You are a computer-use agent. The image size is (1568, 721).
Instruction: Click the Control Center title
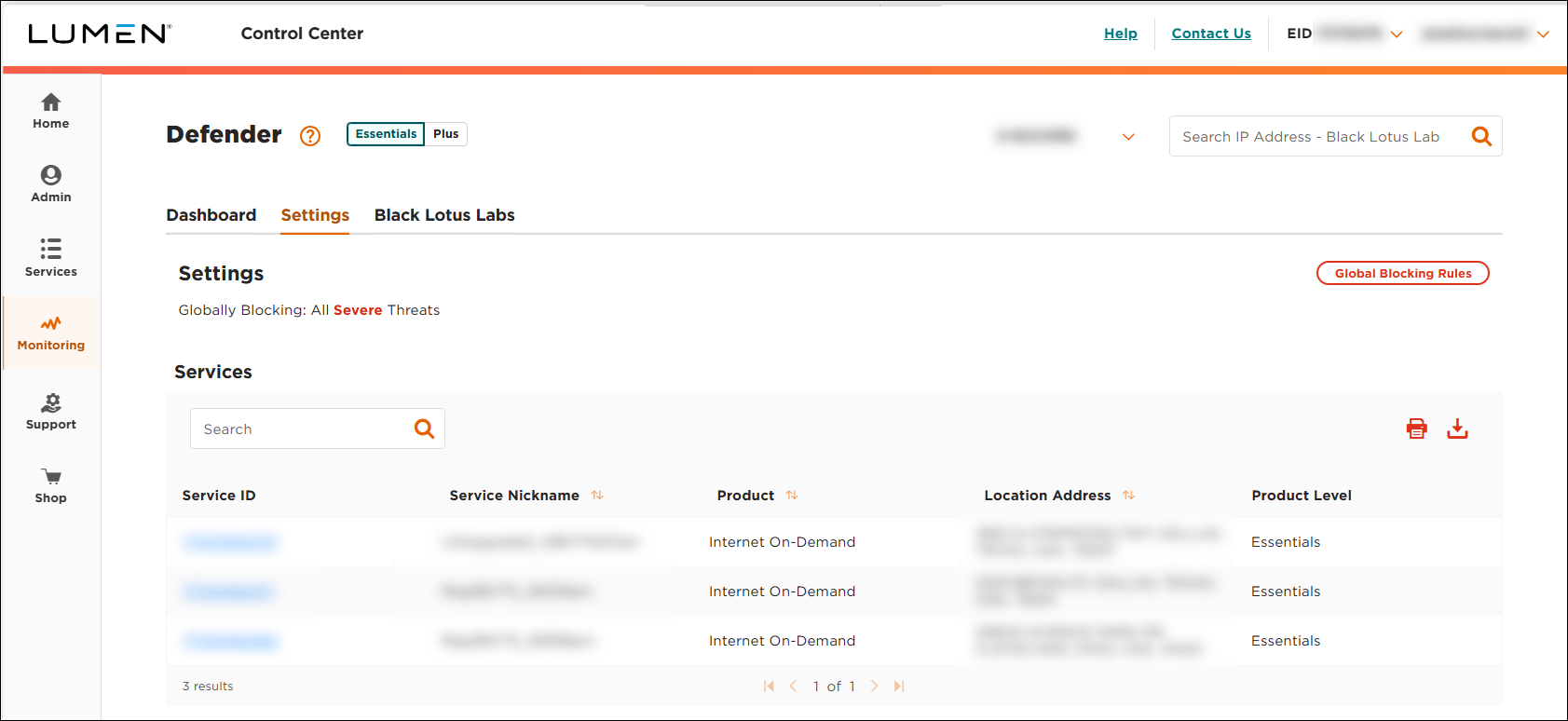[302, 34]
